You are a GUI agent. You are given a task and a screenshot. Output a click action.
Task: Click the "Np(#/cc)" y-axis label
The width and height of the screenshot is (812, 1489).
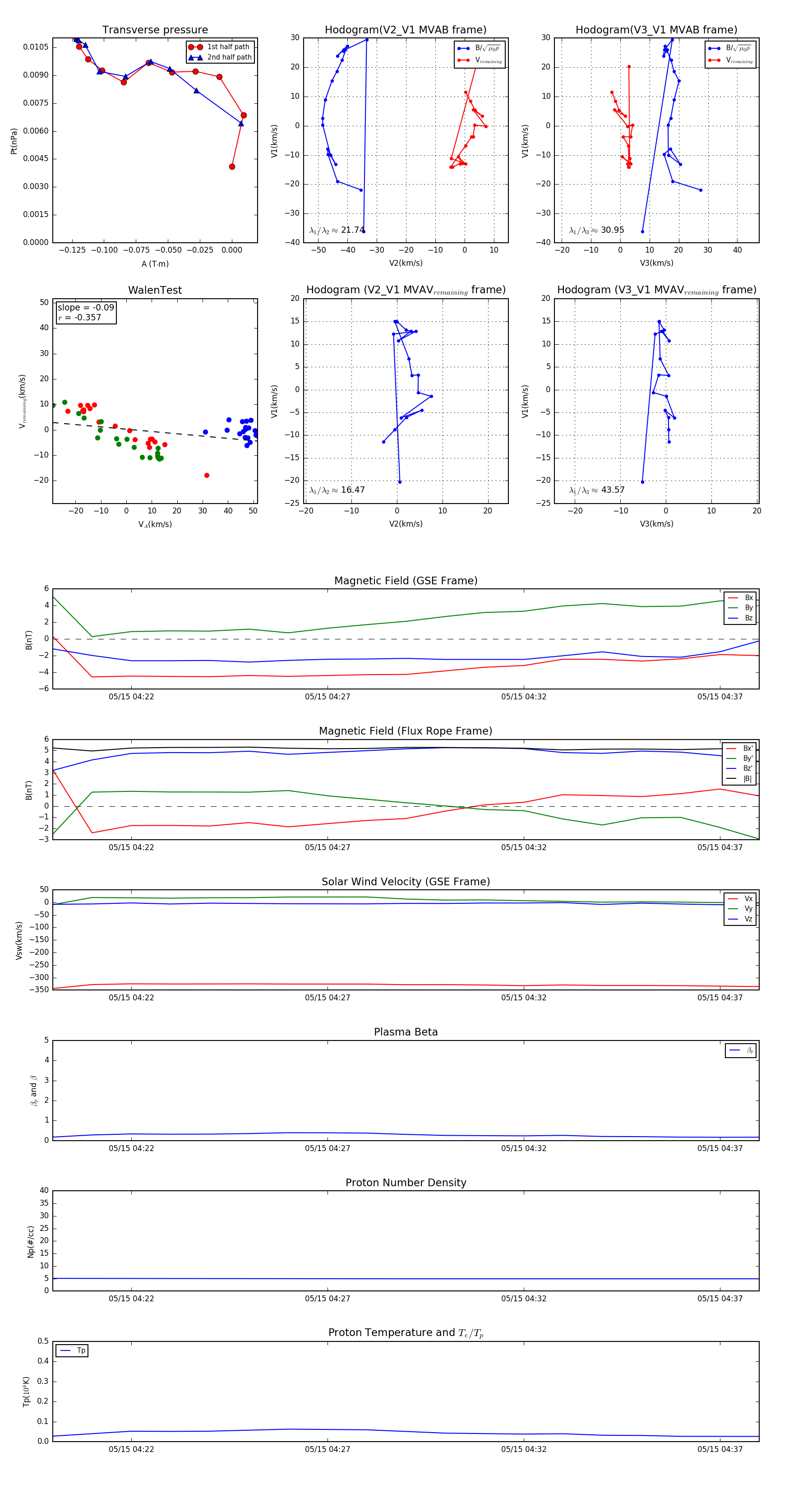pos(31,1242)
